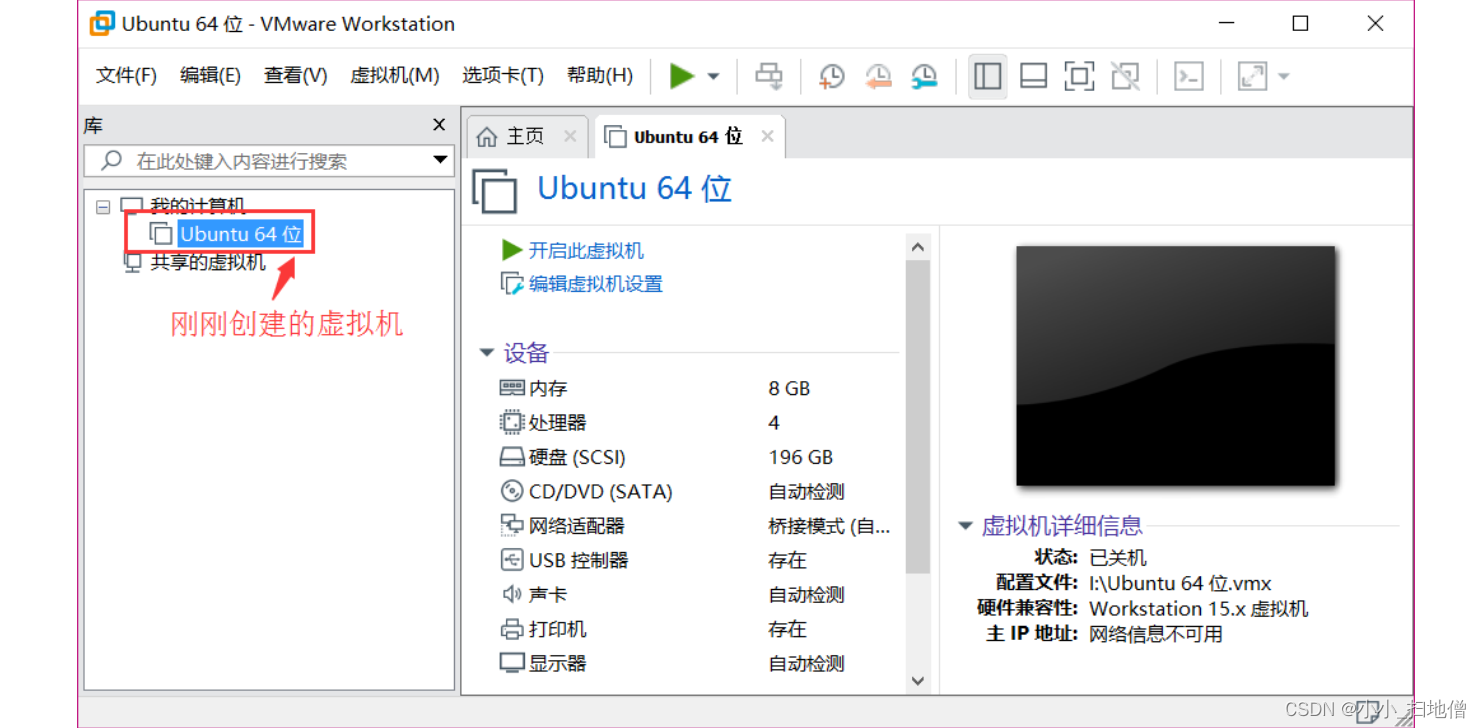Click the scroll up arrow in device panel
This screenshot has width=1481, height=728.
pos(918,248)
